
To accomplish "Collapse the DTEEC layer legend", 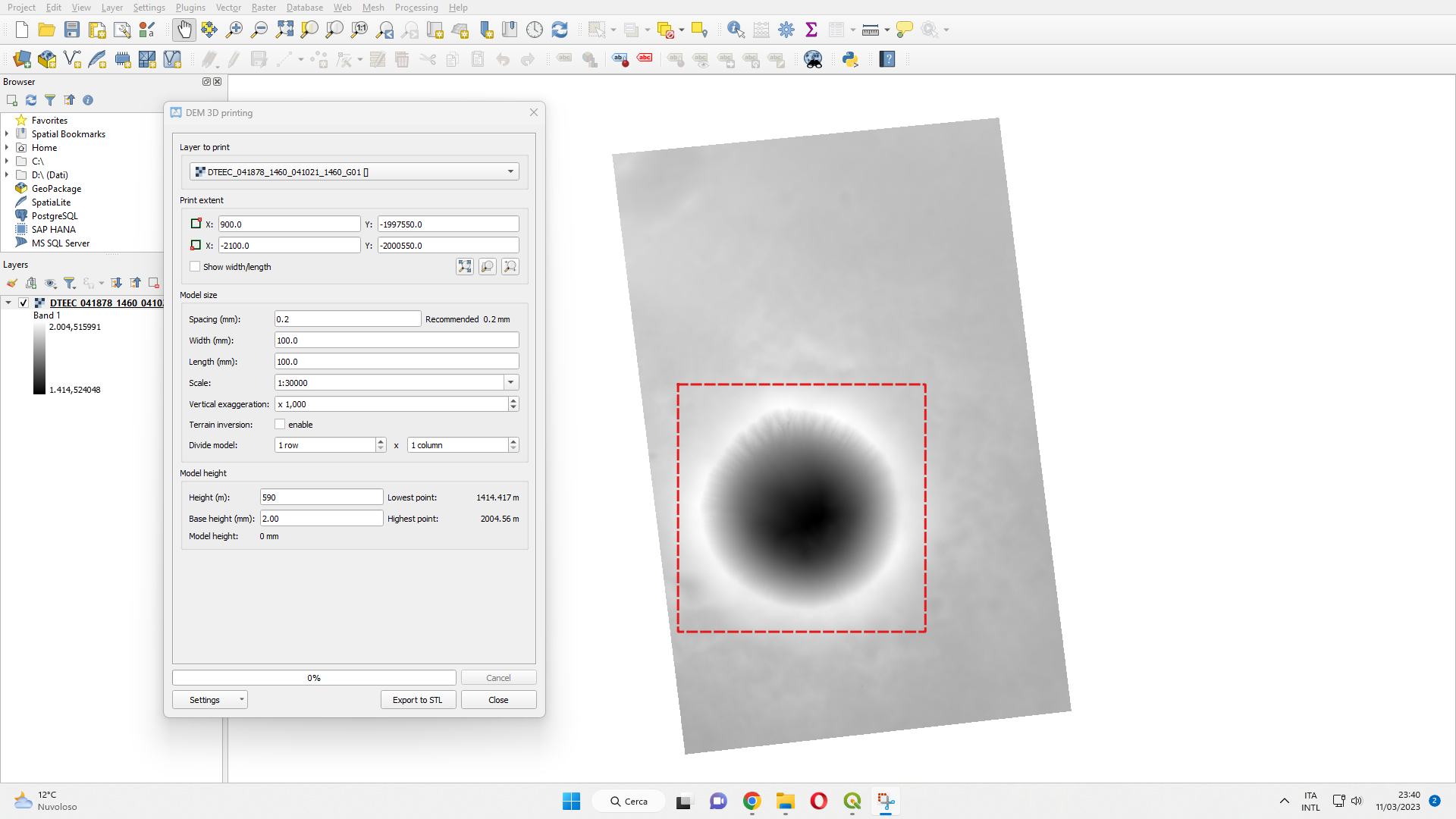I will 8,303.
